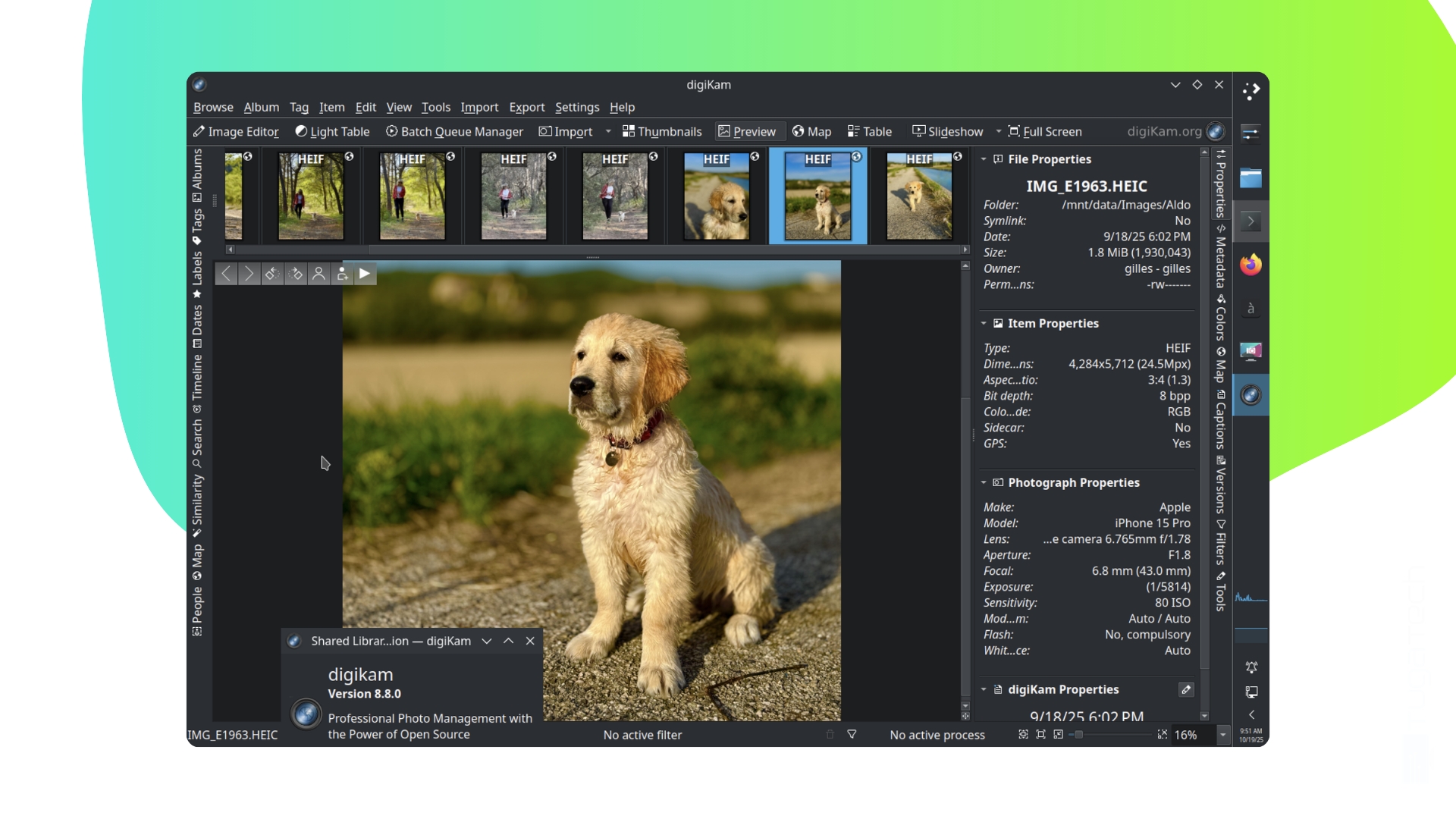This screenshot has width=1456, height=819.
Task: Collapse the File Properties section
Action: tap(984, 159)
